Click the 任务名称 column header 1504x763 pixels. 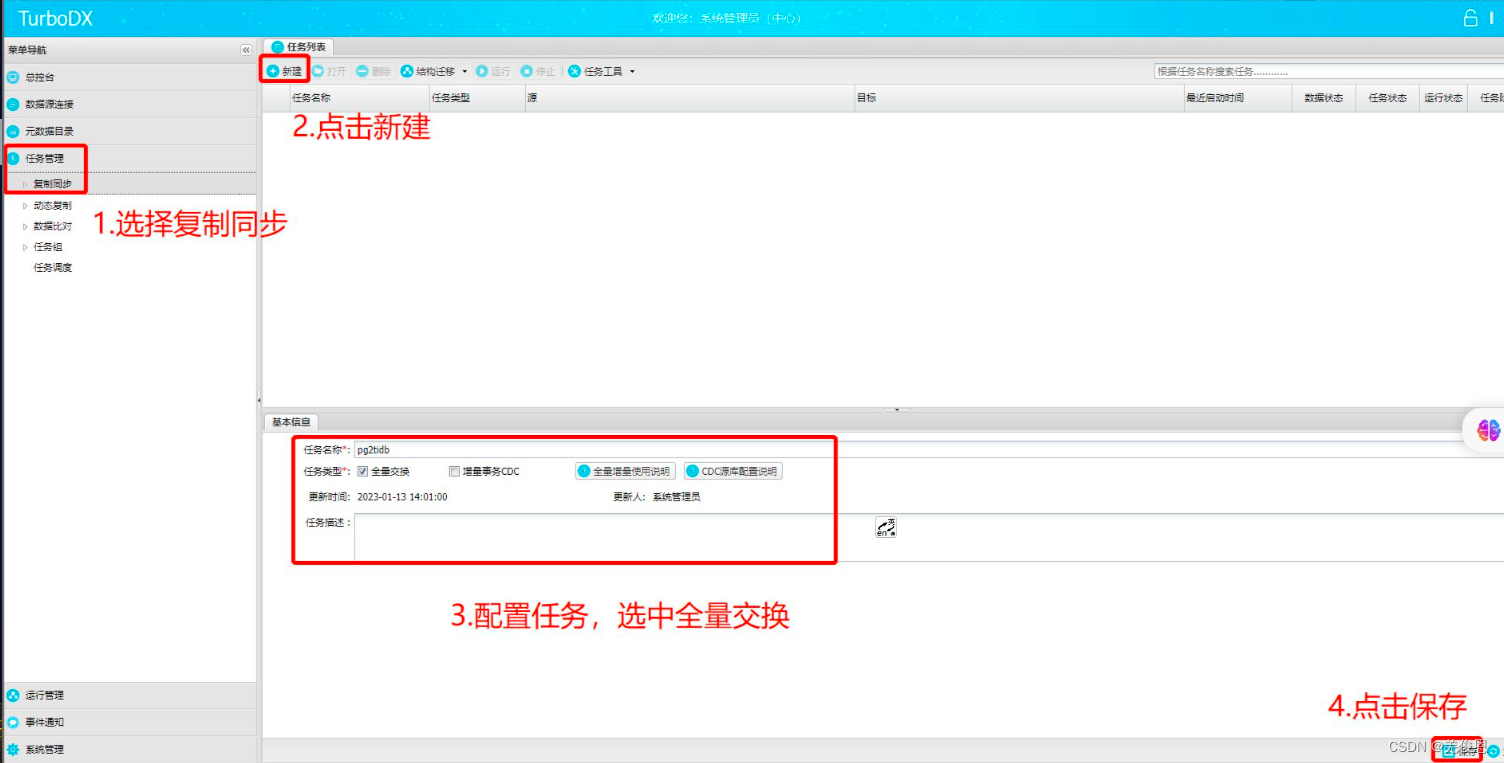358,98
